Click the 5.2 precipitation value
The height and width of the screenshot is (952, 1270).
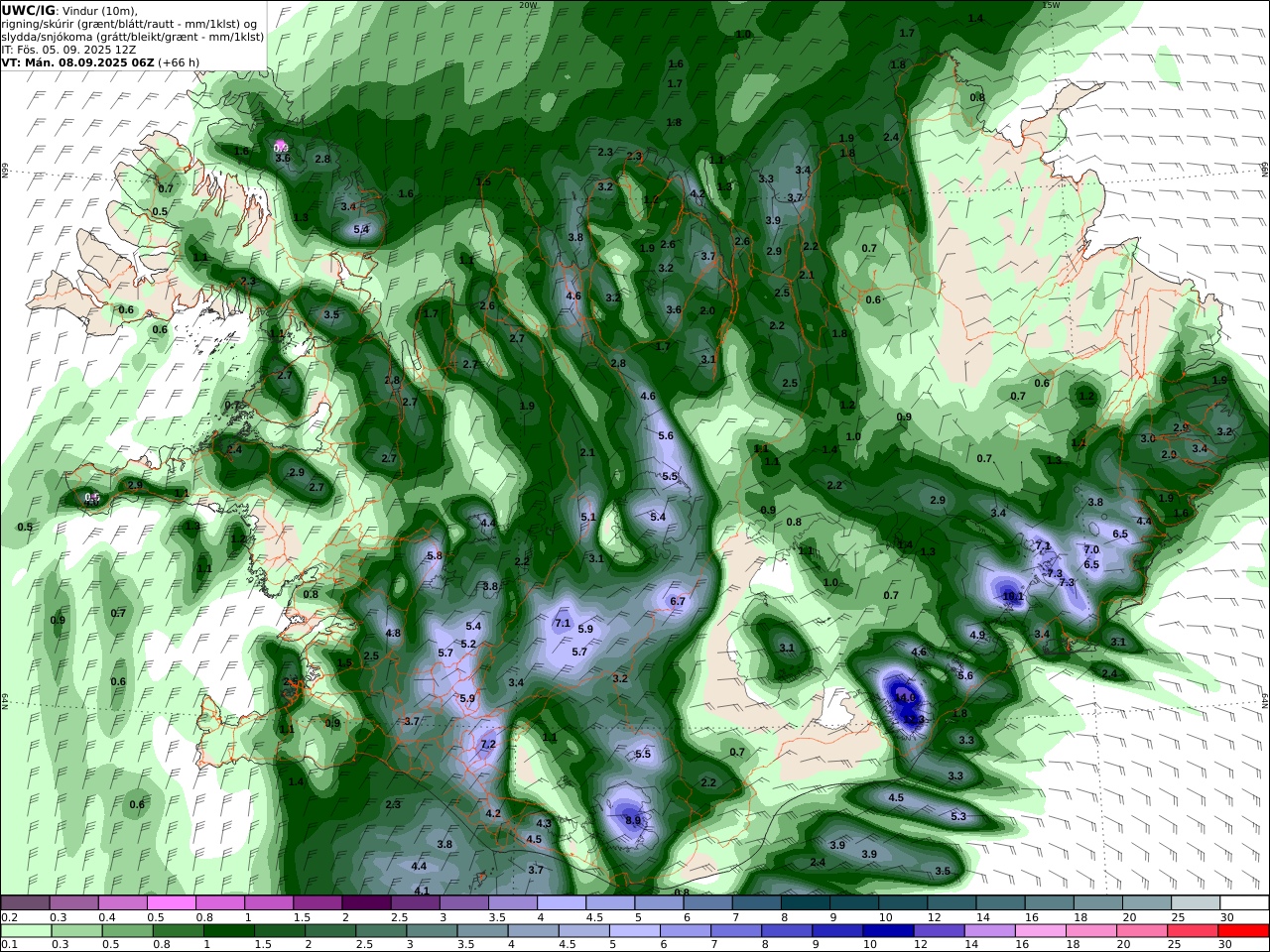click(x=468, y=645)
